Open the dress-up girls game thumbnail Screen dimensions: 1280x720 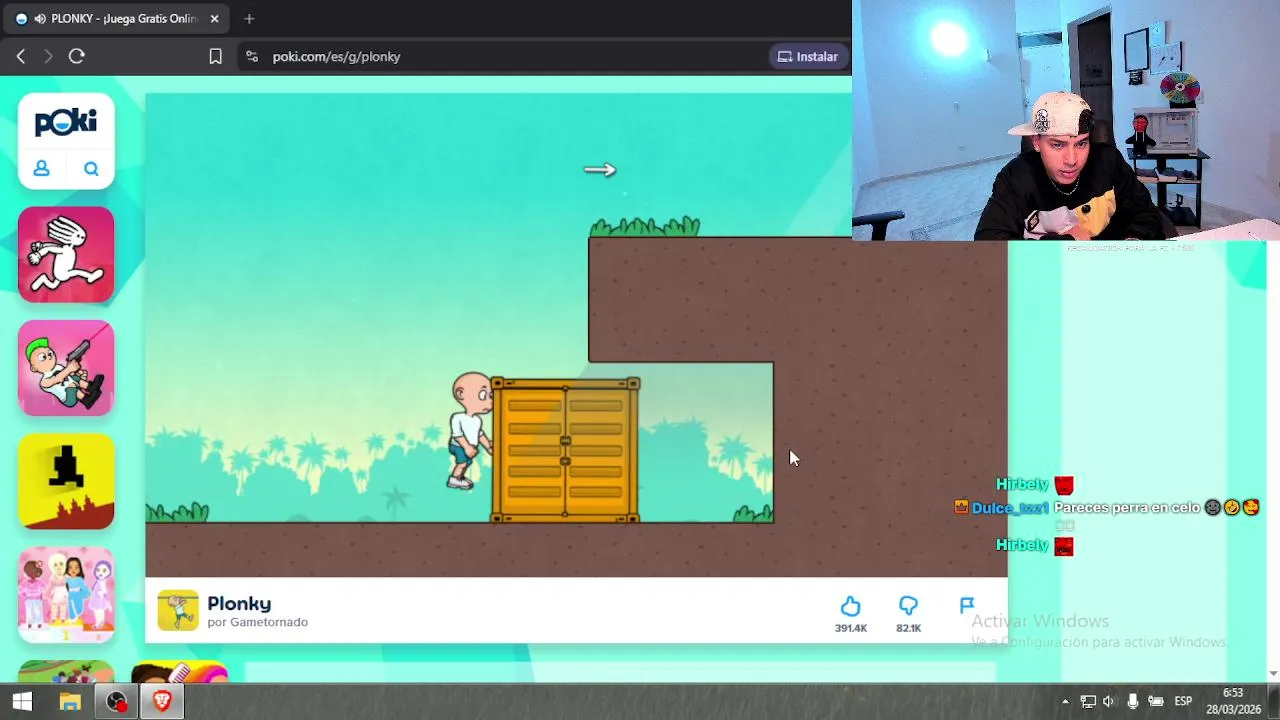click(x=66, y=594)
